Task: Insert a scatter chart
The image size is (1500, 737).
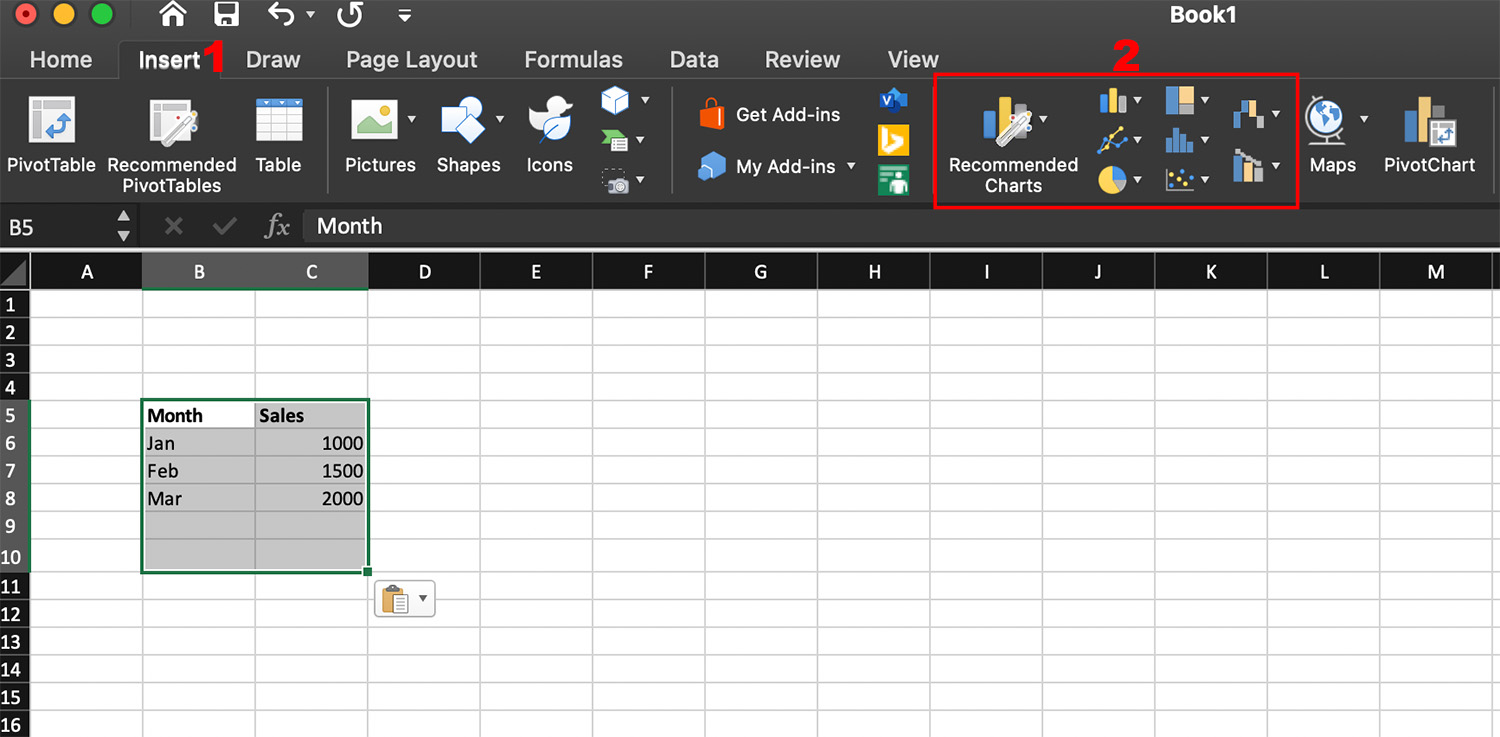Action: tap(1180, 178)
